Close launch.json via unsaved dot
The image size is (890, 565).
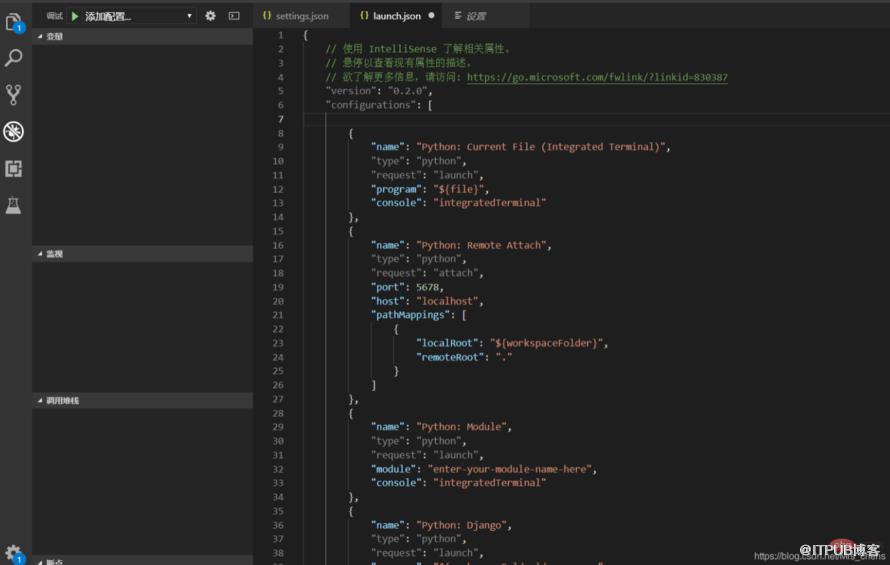tap(431, 16)
